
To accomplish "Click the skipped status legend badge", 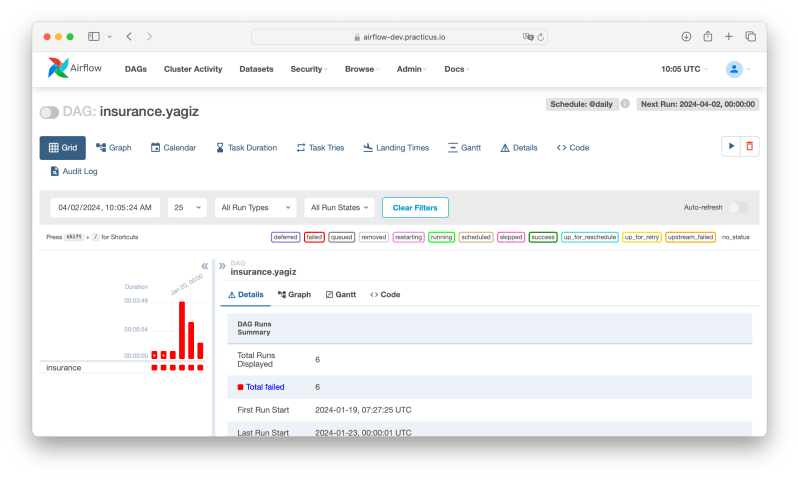I will coord(511,237).
